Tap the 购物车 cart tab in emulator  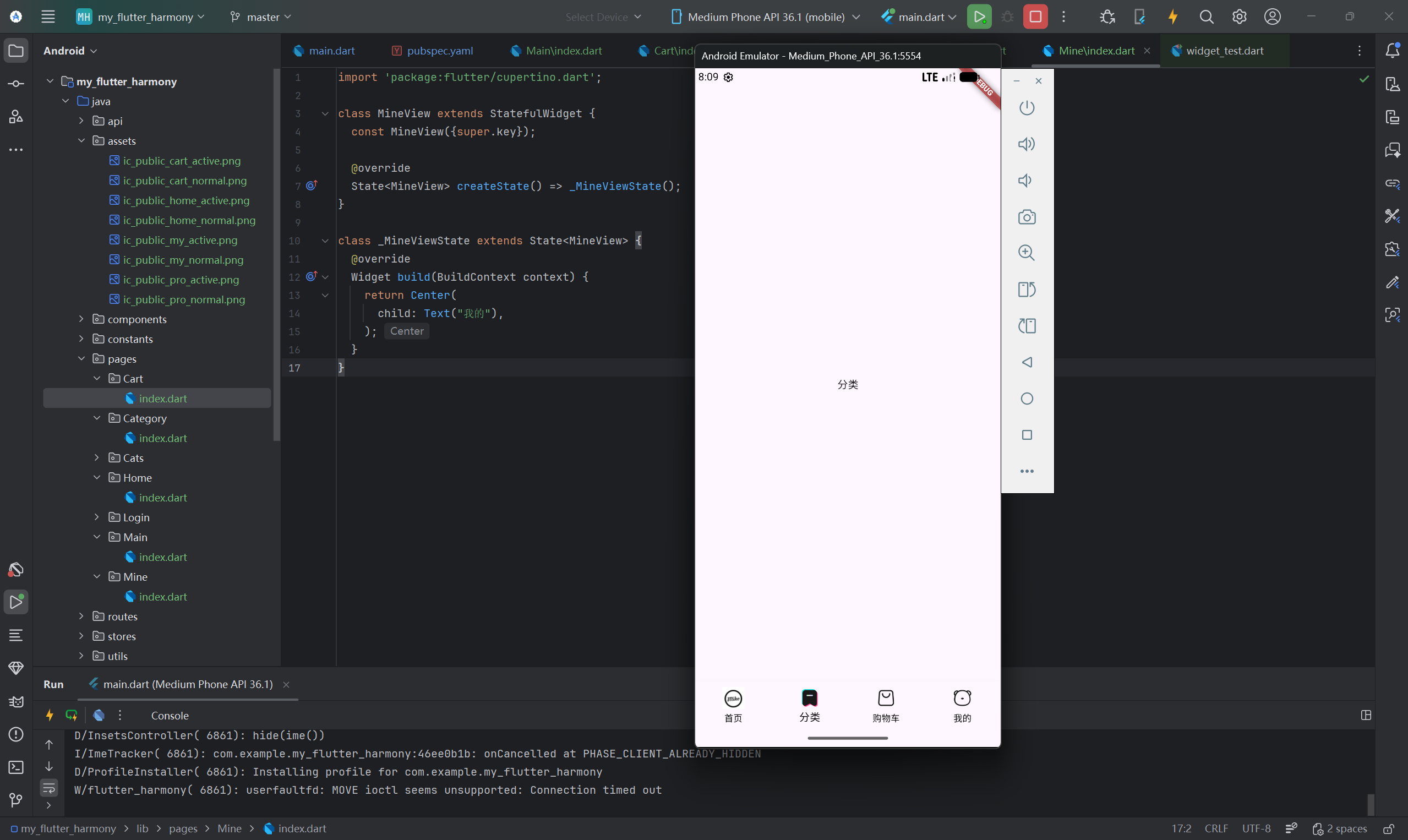click(886, 705)
